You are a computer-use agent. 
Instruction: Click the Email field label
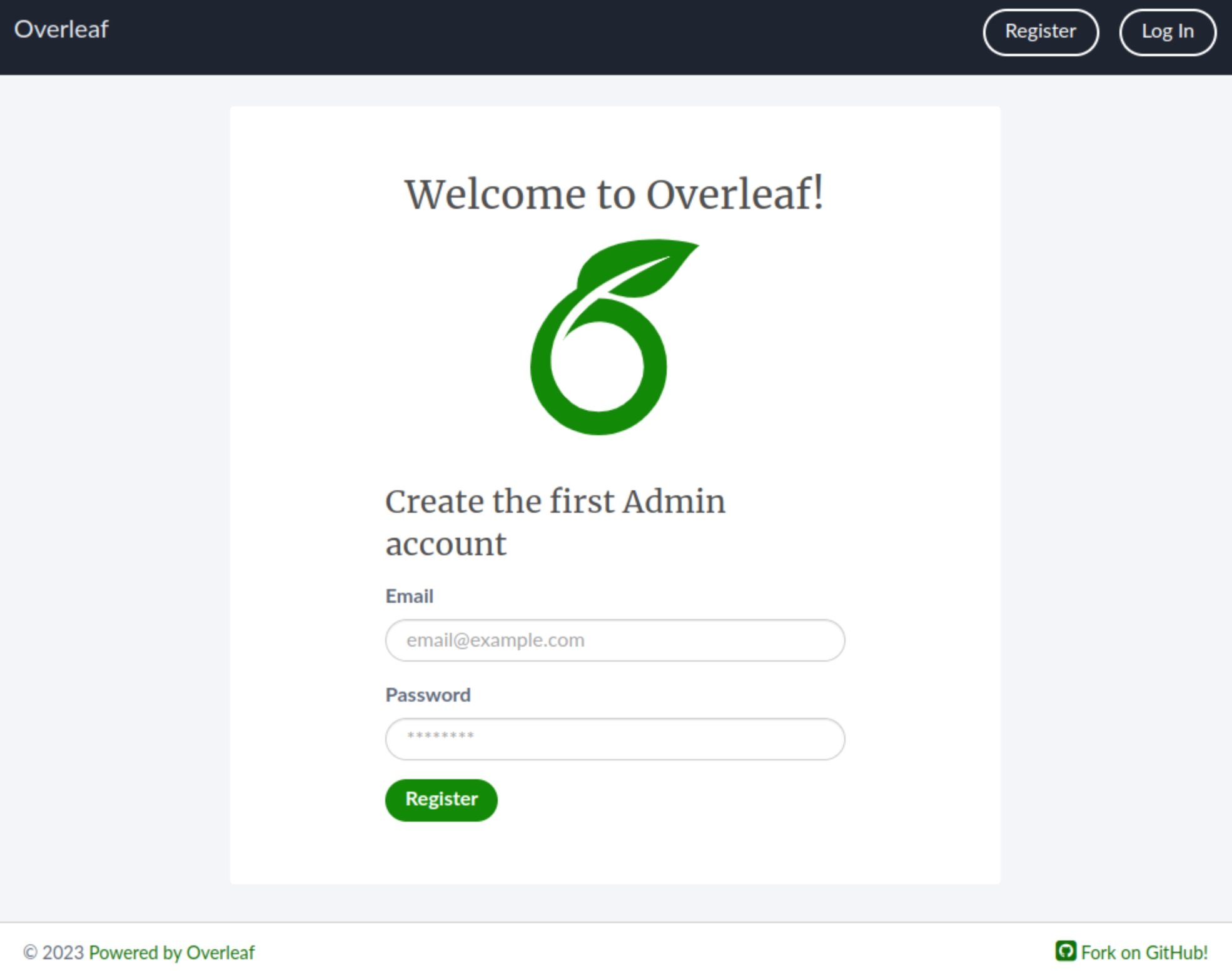pyautogui.click(x=409, y=596)
